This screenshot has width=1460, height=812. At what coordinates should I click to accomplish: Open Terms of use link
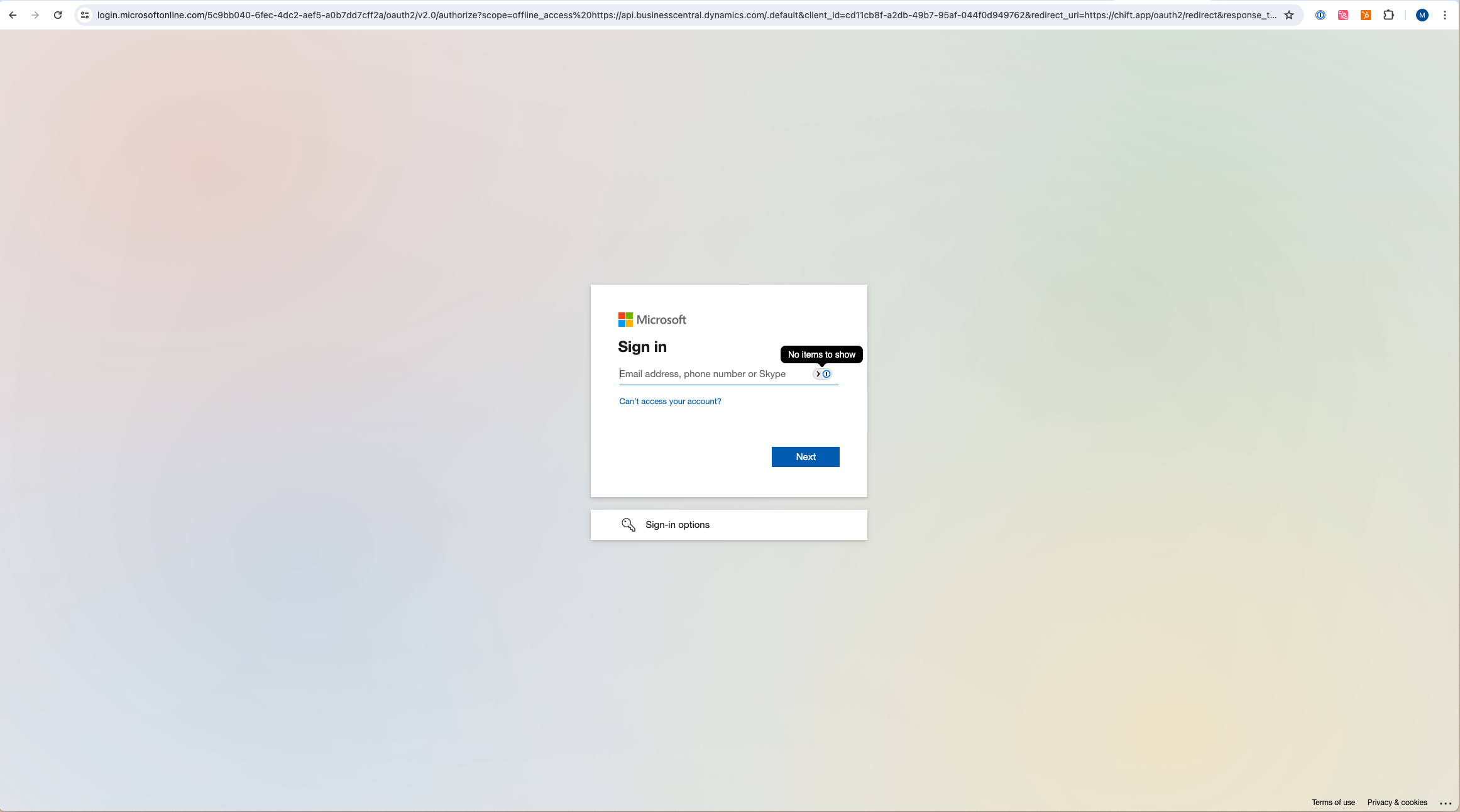[x=1333, y=803]
